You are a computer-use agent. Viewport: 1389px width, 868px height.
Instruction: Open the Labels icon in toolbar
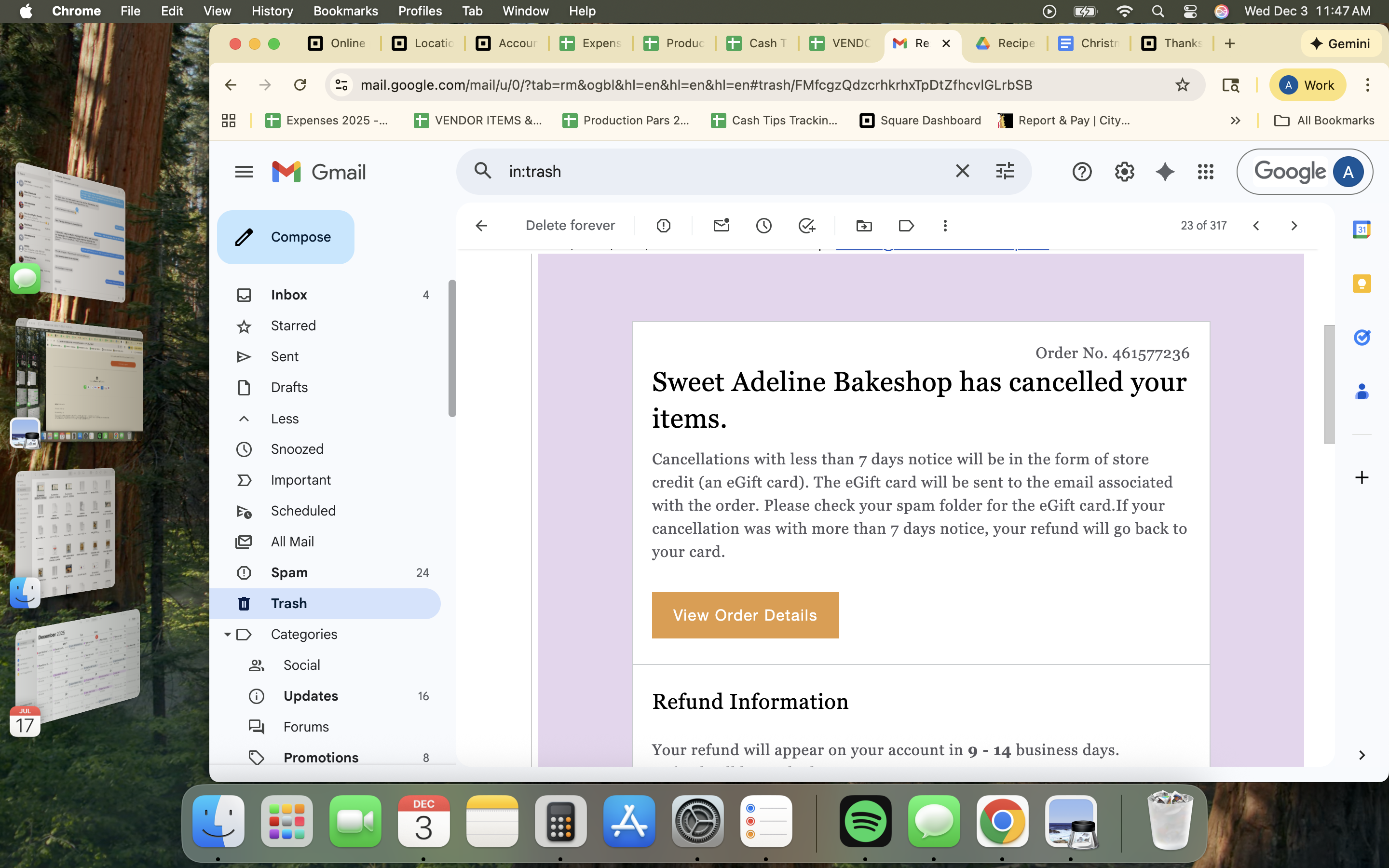tap(906, 226)
